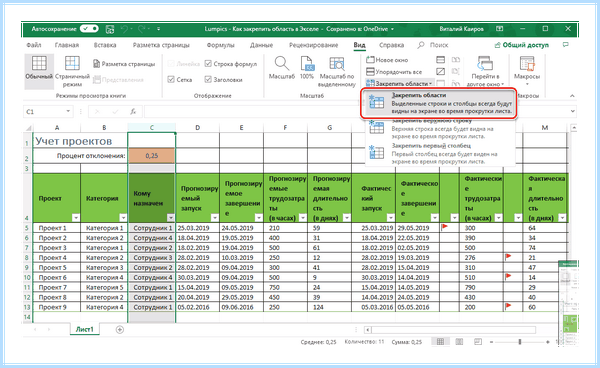The height and width of the screenshot is (368, 600).
Task: Switch to Страничный режим view
Action: coord(72,71)
